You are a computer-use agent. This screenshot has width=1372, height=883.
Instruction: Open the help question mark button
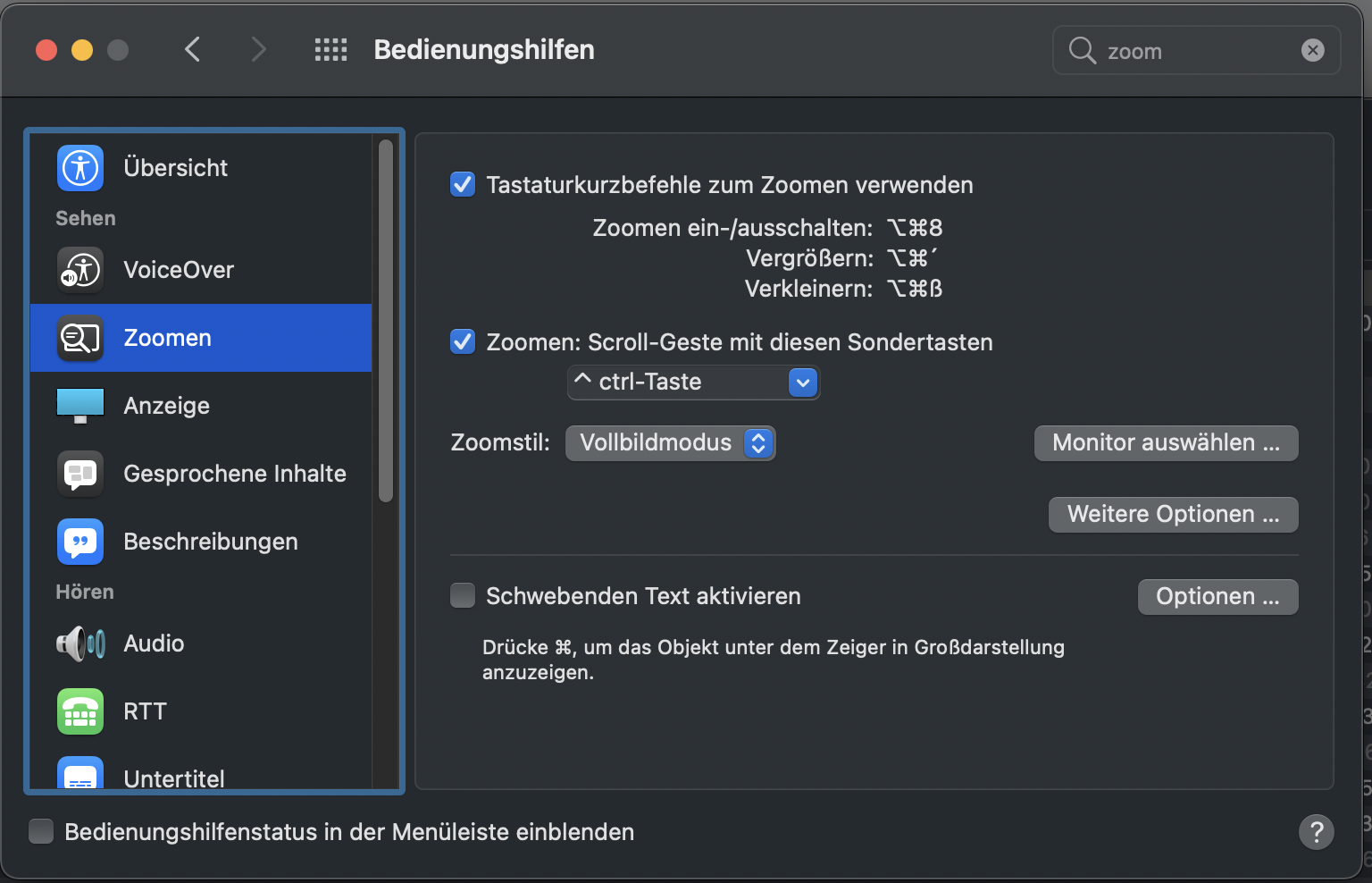click(x=1316, y=832)
